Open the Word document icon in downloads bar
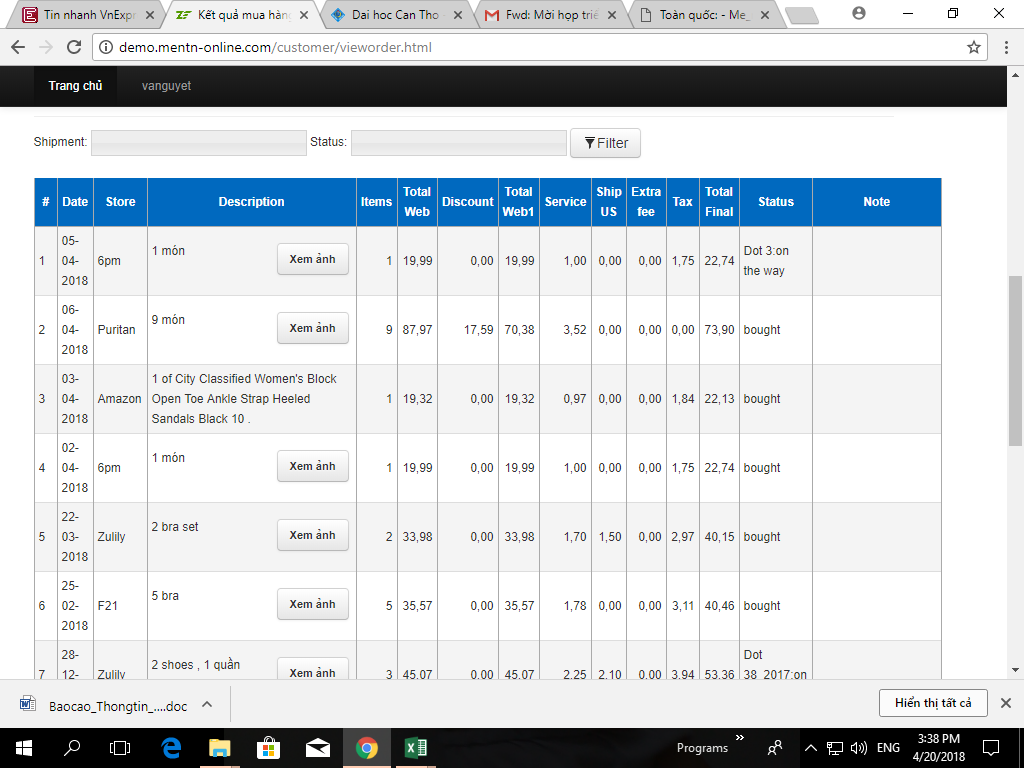Screen dimensions: 1024x768 coord(27,703)
